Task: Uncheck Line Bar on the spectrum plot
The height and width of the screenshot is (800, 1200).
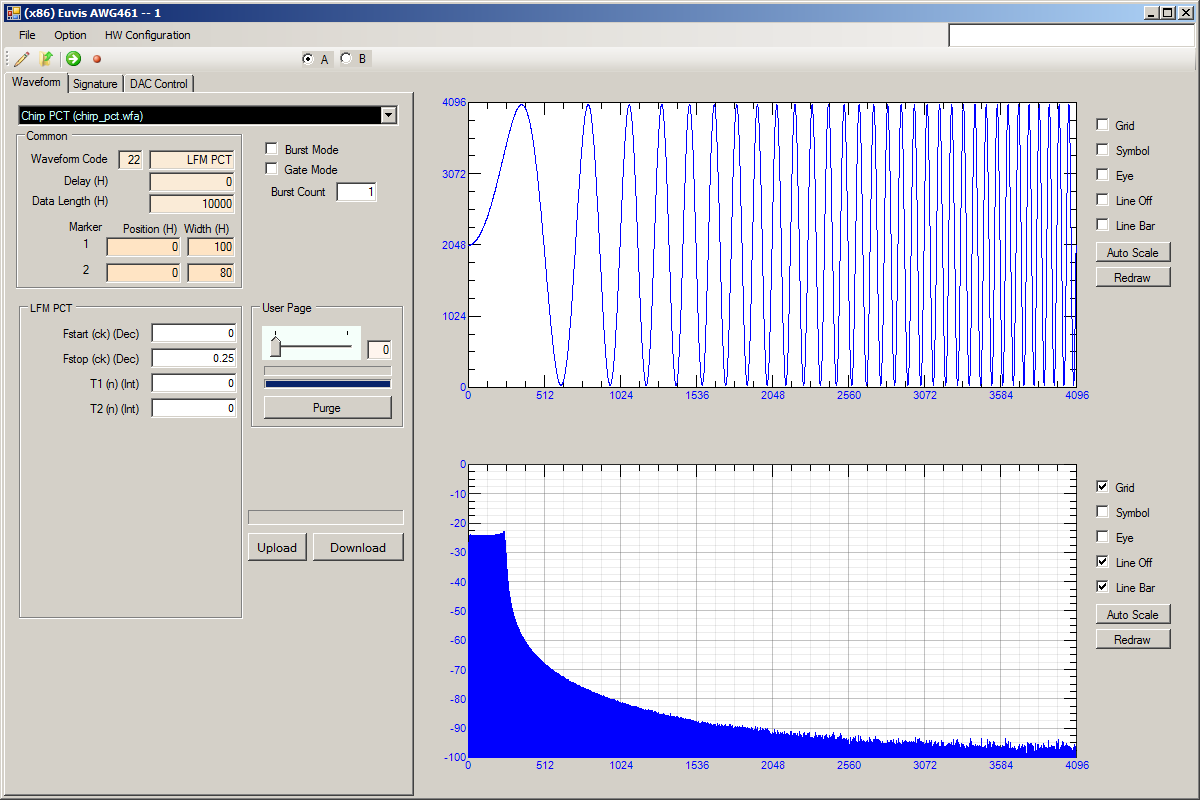Action: [x=1103, y=587]
